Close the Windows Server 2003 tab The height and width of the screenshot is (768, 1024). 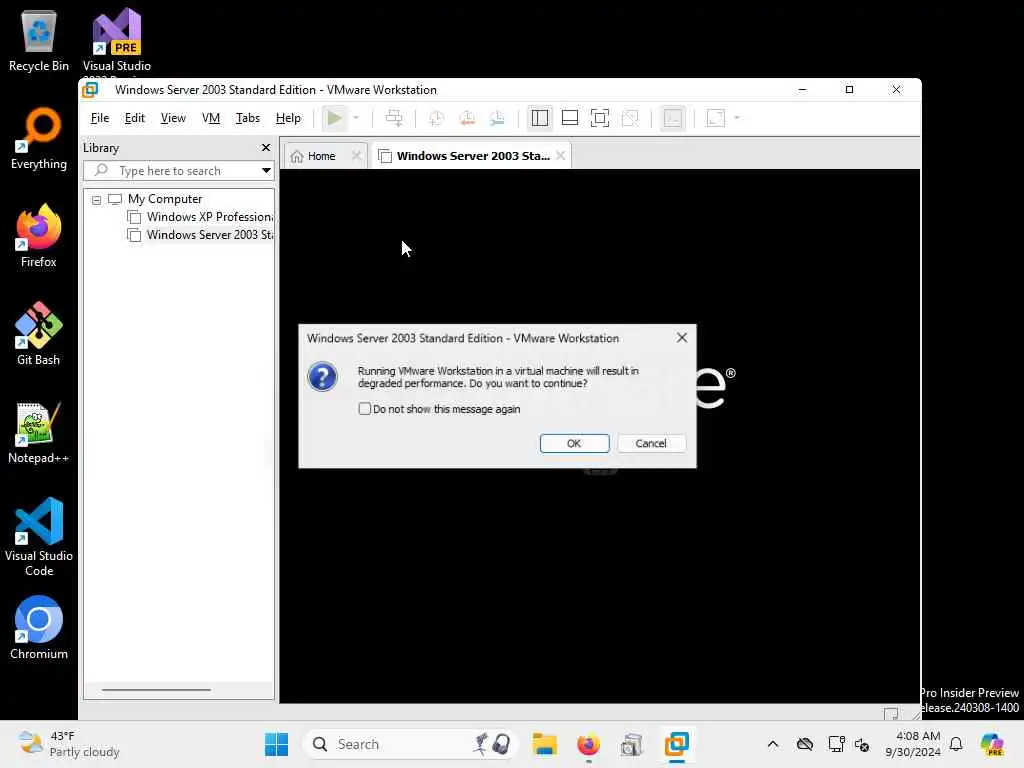560,155
